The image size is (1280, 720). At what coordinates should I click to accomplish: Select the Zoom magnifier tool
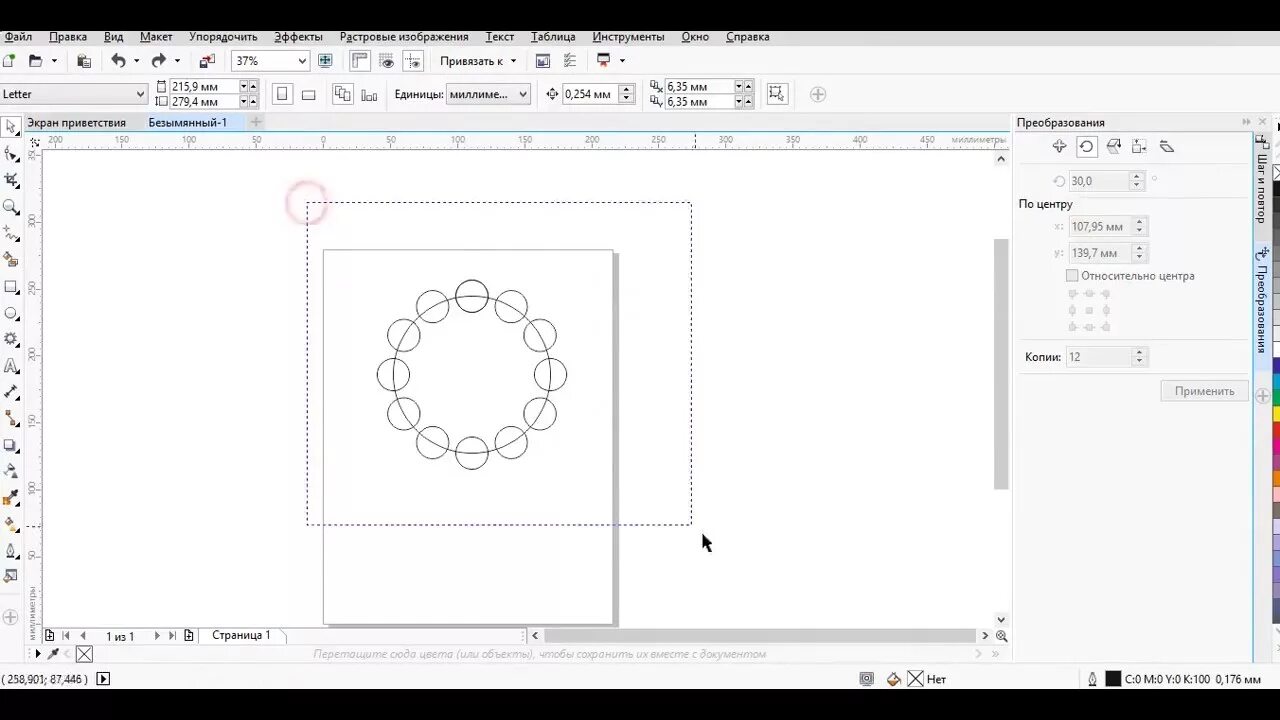(11, 207)
